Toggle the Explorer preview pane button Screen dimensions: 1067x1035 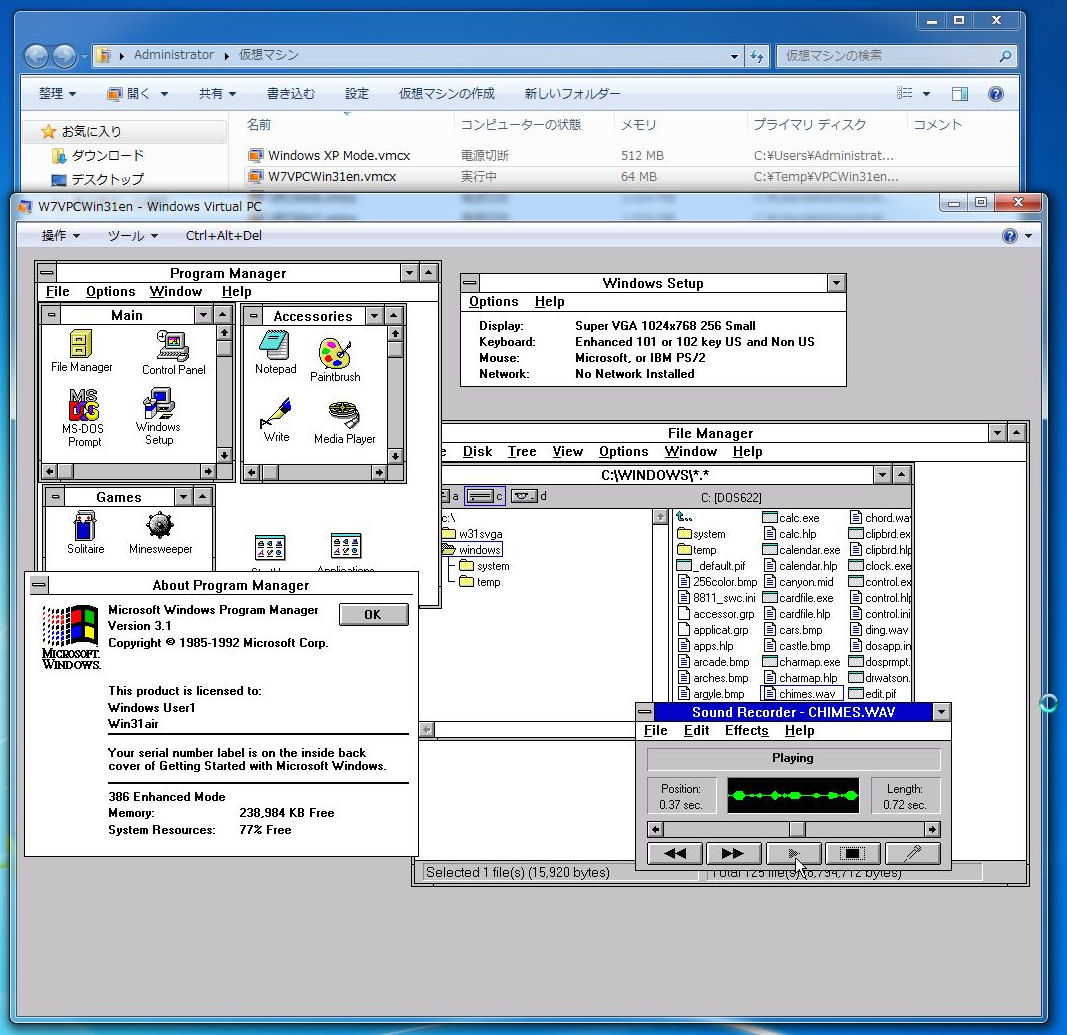(x=959, y=94)
